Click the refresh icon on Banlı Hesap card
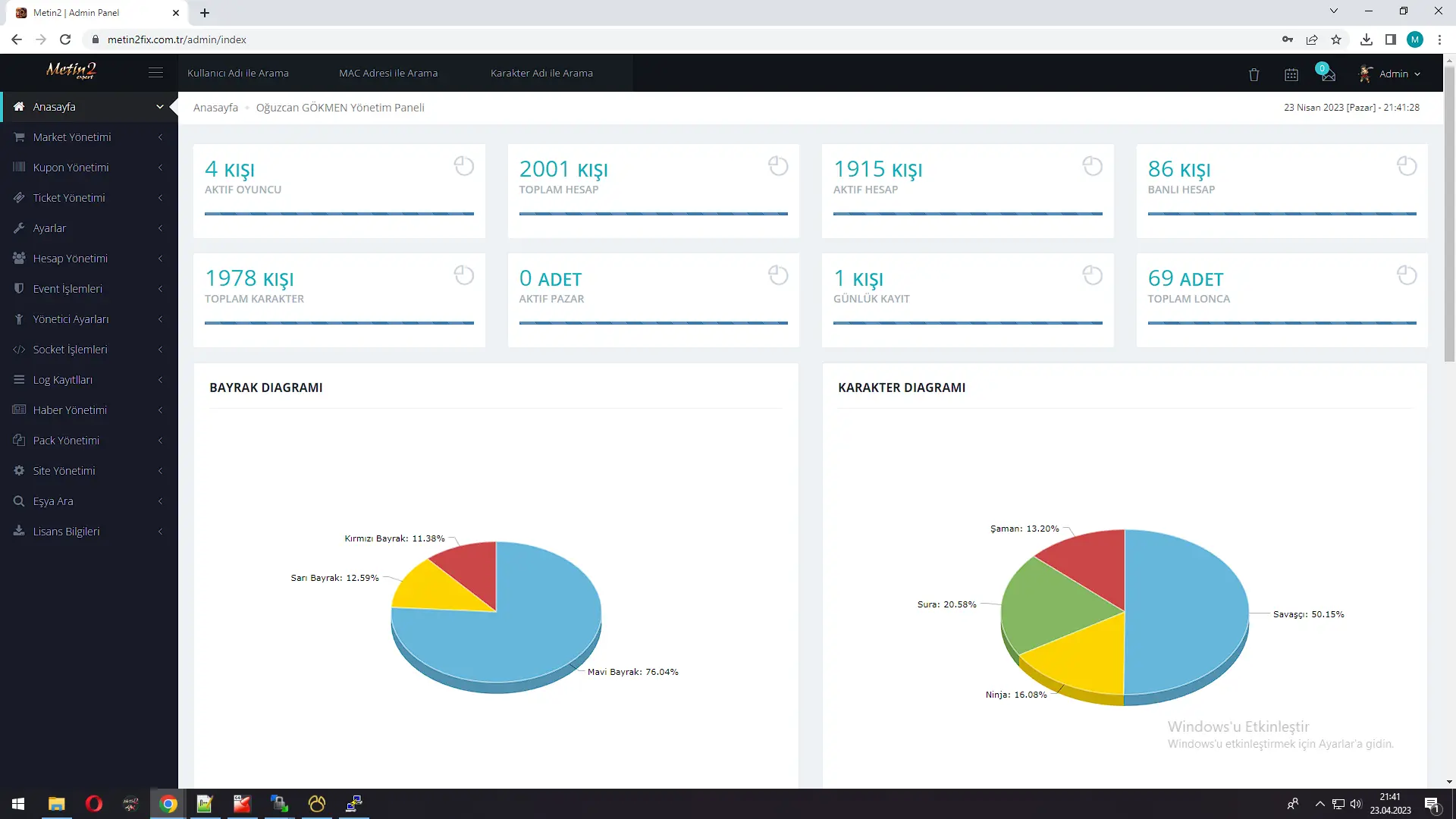Viewport: 1456px width, 819px height. [1407, 166]
